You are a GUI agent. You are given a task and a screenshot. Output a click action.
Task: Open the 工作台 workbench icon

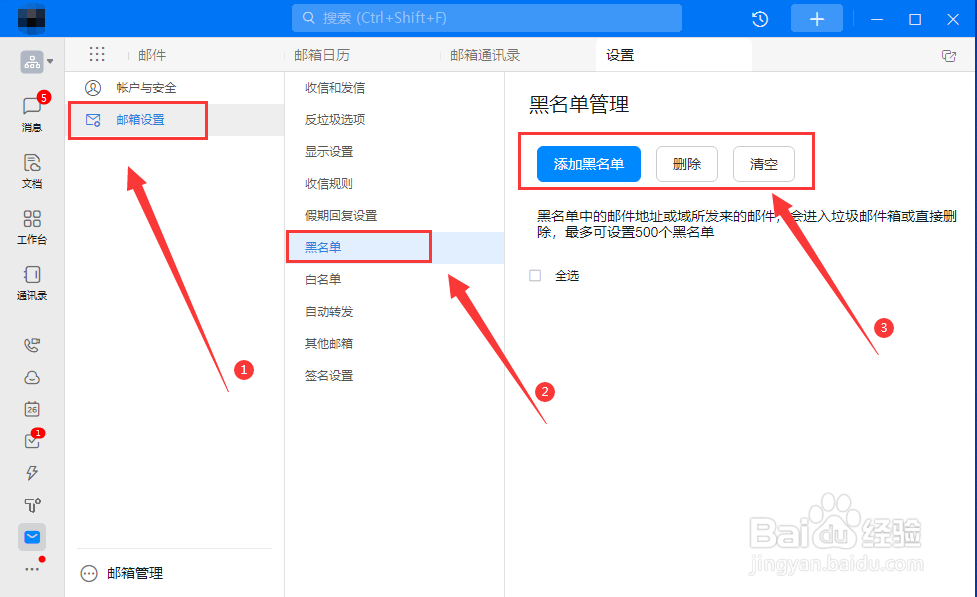pos(32,227)
